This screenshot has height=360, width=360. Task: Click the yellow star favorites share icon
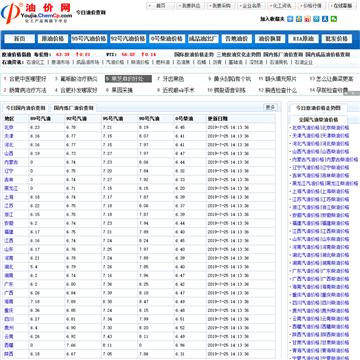pos(299,19)
